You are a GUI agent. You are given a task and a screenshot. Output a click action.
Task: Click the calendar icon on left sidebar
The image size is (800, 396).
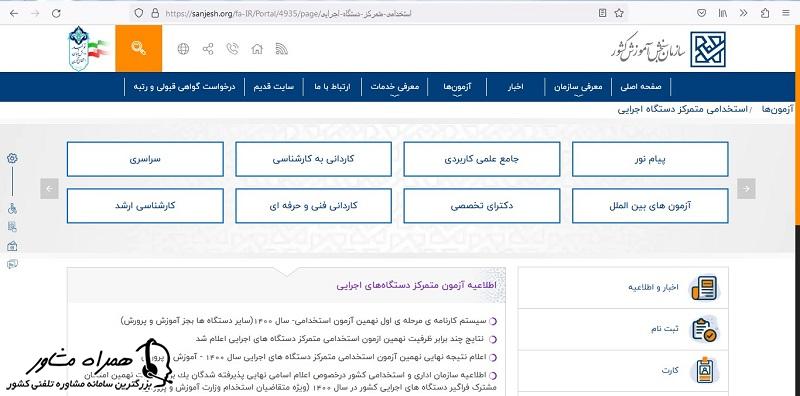pos(12,246)
